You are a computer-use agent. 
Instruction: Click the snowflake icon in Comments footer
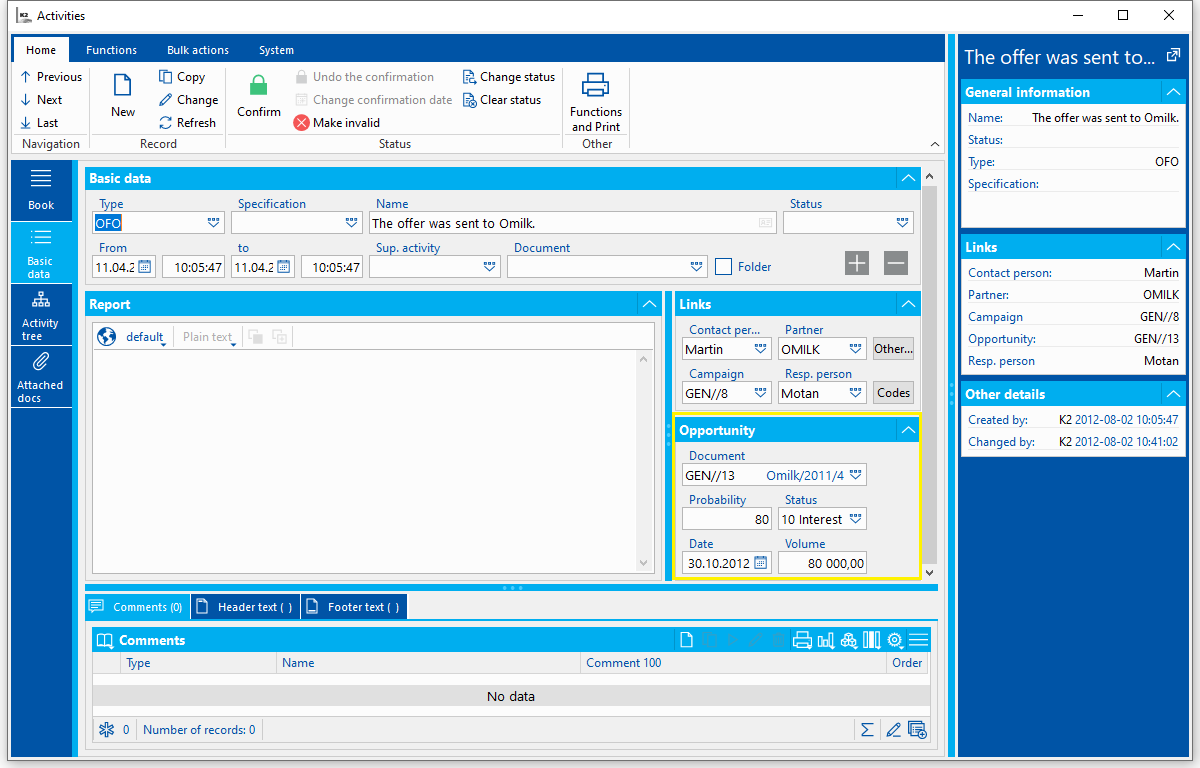(107, 730)
